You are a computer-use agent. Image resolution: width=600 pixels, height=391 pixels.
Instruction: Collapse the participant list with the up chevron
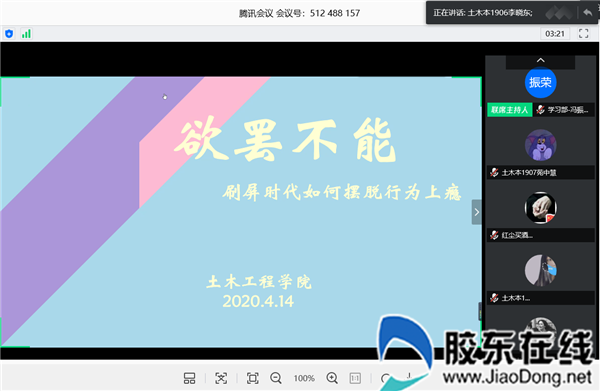pyautogui.click(x=540, y=60)
